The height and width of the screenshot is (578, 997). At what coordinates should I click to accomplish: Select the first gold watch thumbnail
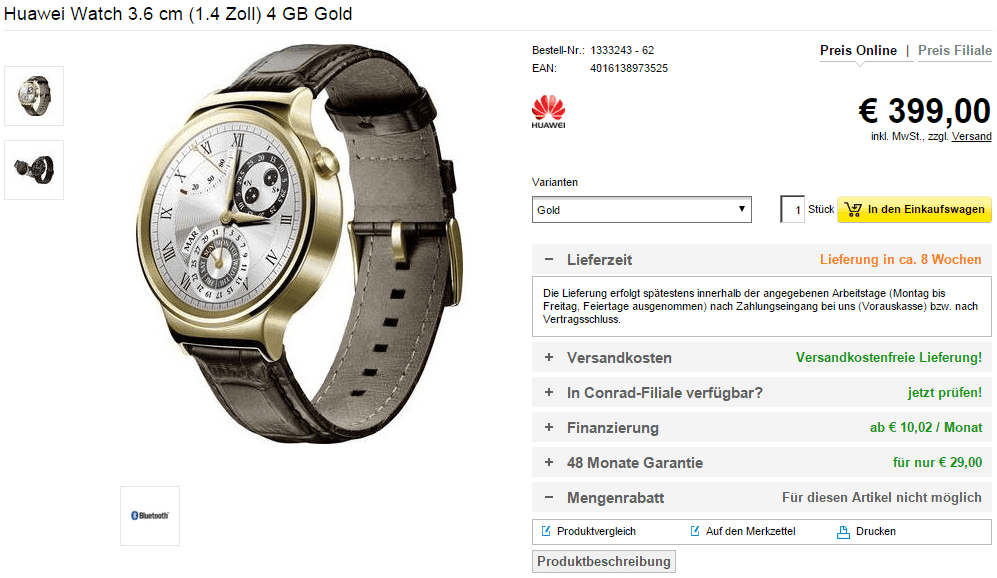34,96
